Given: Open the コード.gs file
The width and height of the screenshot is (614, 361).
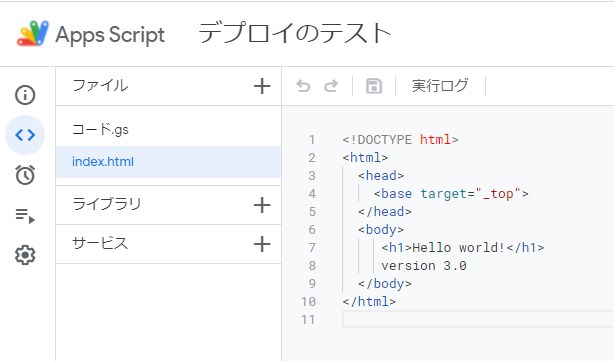Looking at the screenshot, I should point(168,129).
